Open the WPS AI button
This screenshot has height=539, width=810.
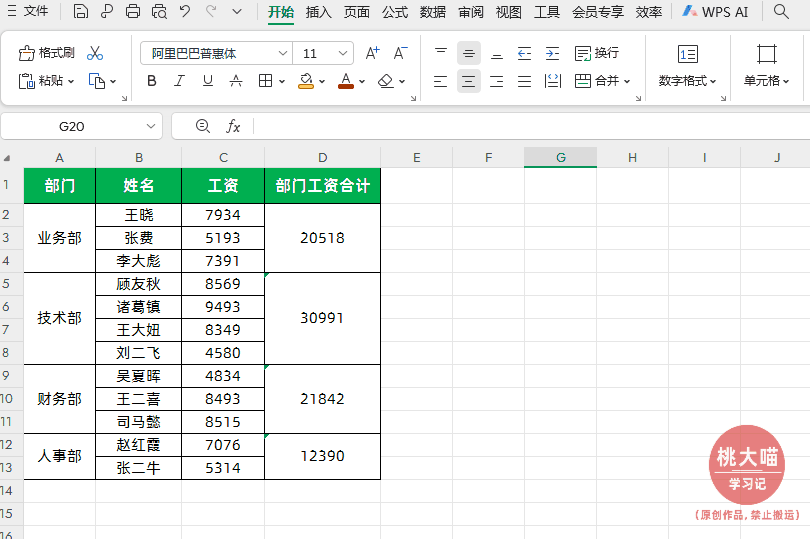click(715, 11)
